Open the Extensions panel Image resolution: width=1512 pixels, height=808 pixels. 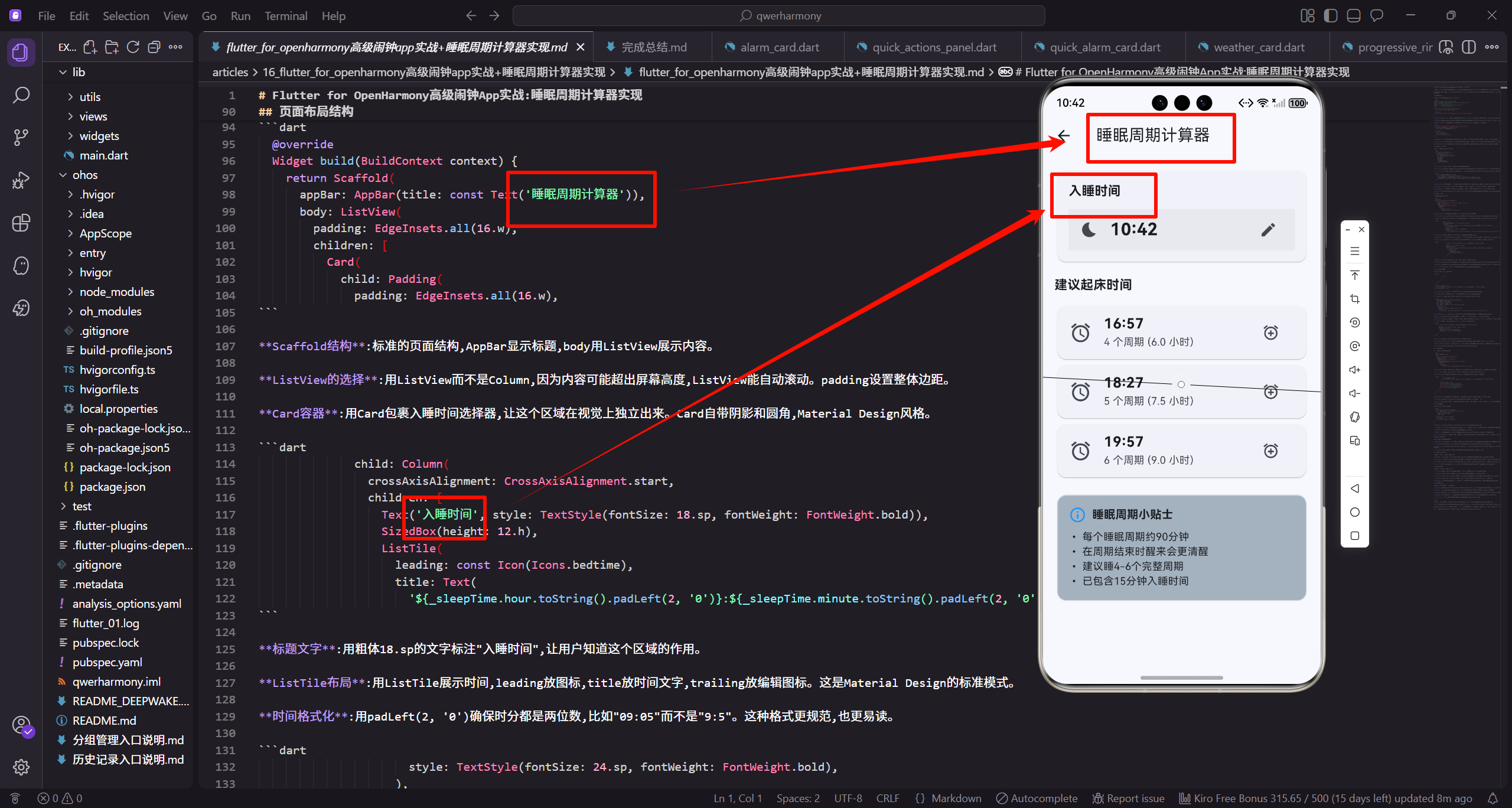(x=21, y=223)
